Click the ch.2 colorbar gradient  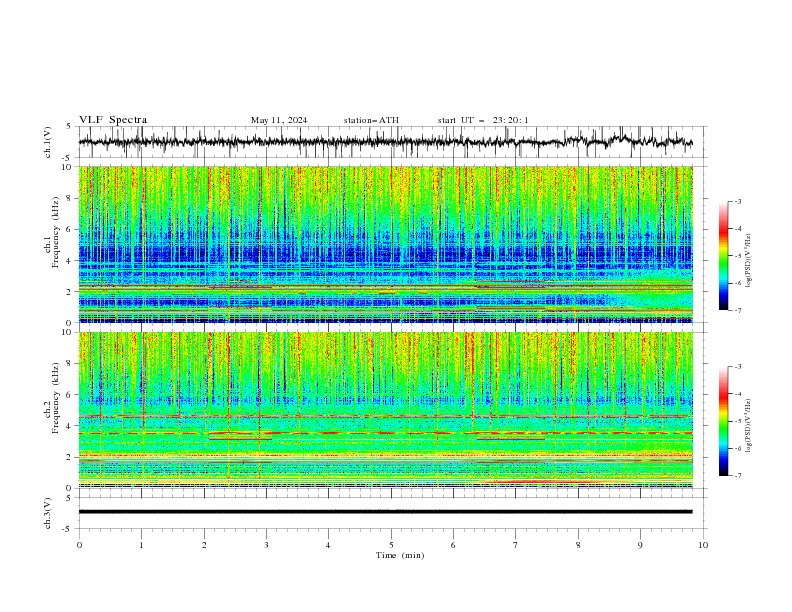coord(723,421)
